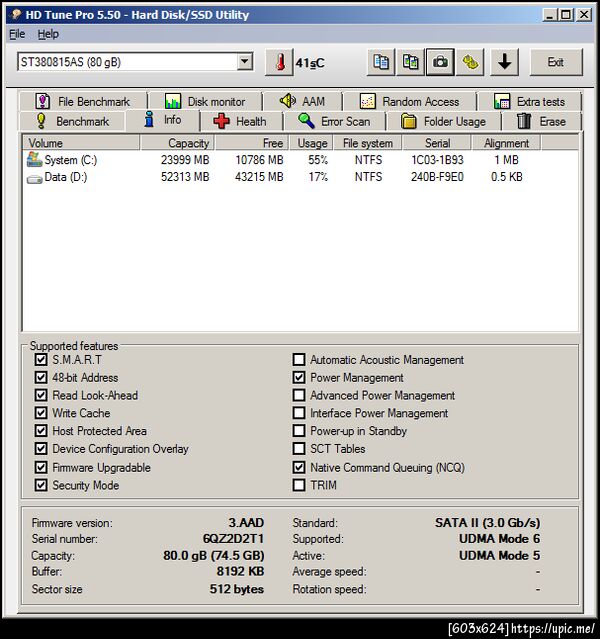Toggle the Interface Power Management checkbox
The height and width of the screenshot is (639, 600).
[299, 413]
